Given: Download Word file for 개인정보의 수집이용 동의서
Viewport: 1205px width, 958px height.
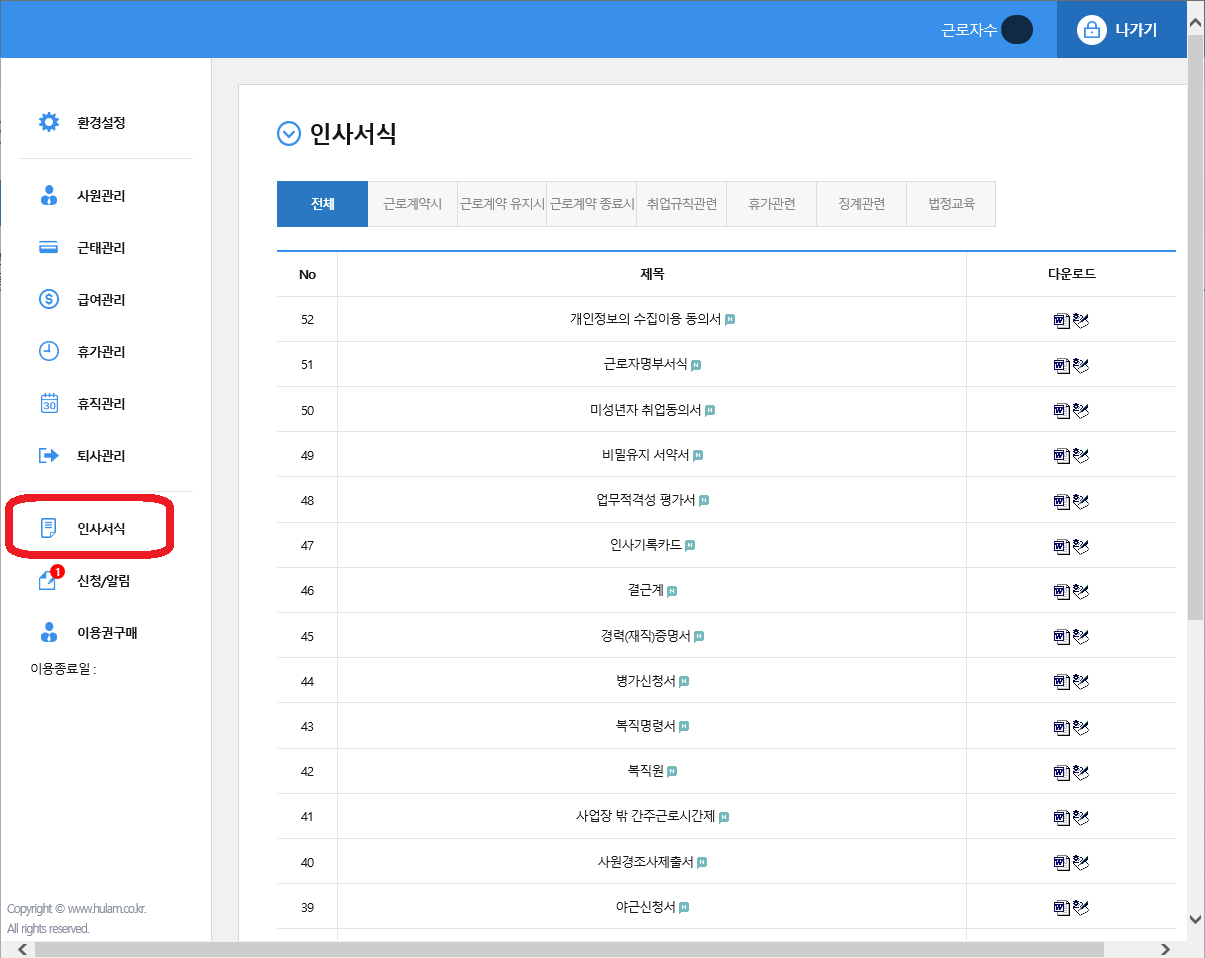Looking at the screenshot, I should (x=1061, y=320).
